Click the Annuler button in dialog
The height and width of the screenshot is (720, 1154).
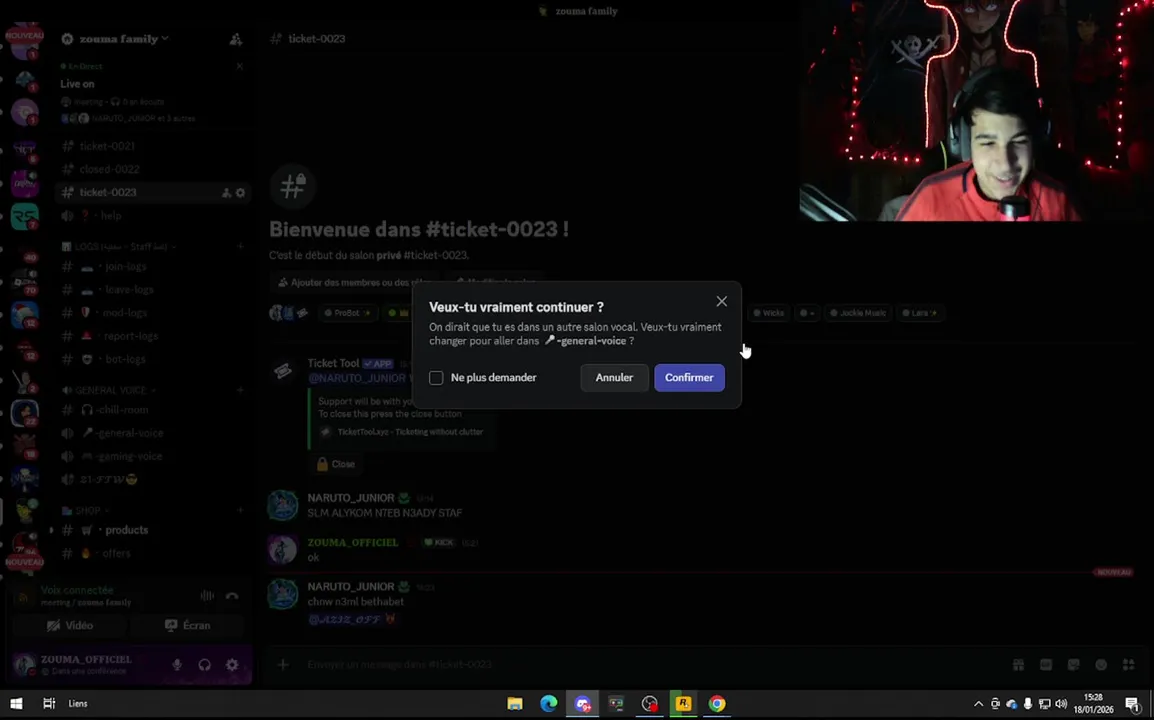pyautogui.click(x=614, y=378)
